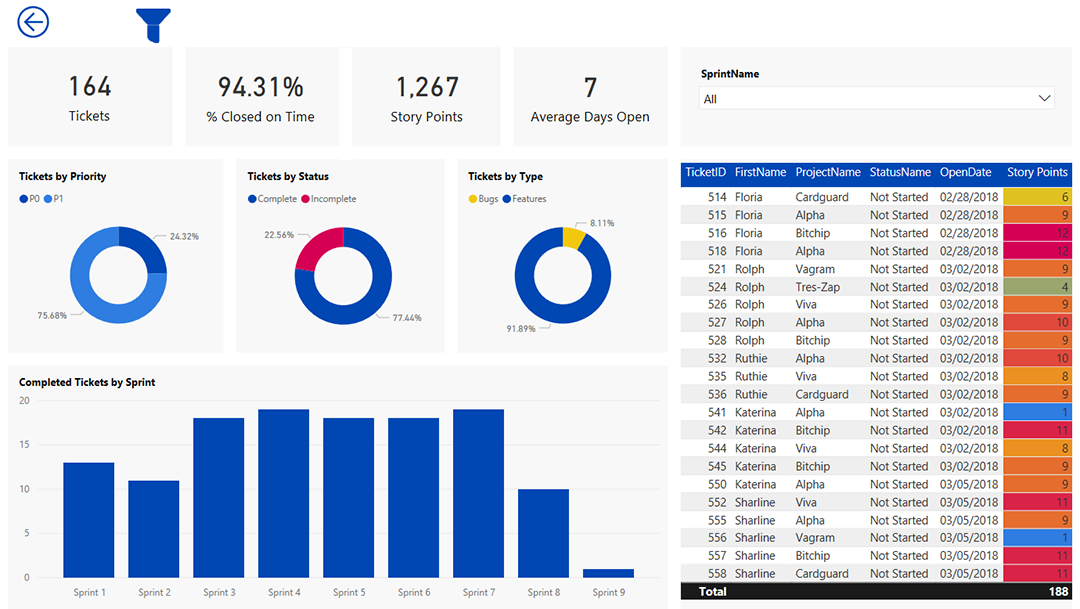Click the Sprint 6 bar
Screen dimensions: 1080x609
pyautogui.click(x=413, y=497)
